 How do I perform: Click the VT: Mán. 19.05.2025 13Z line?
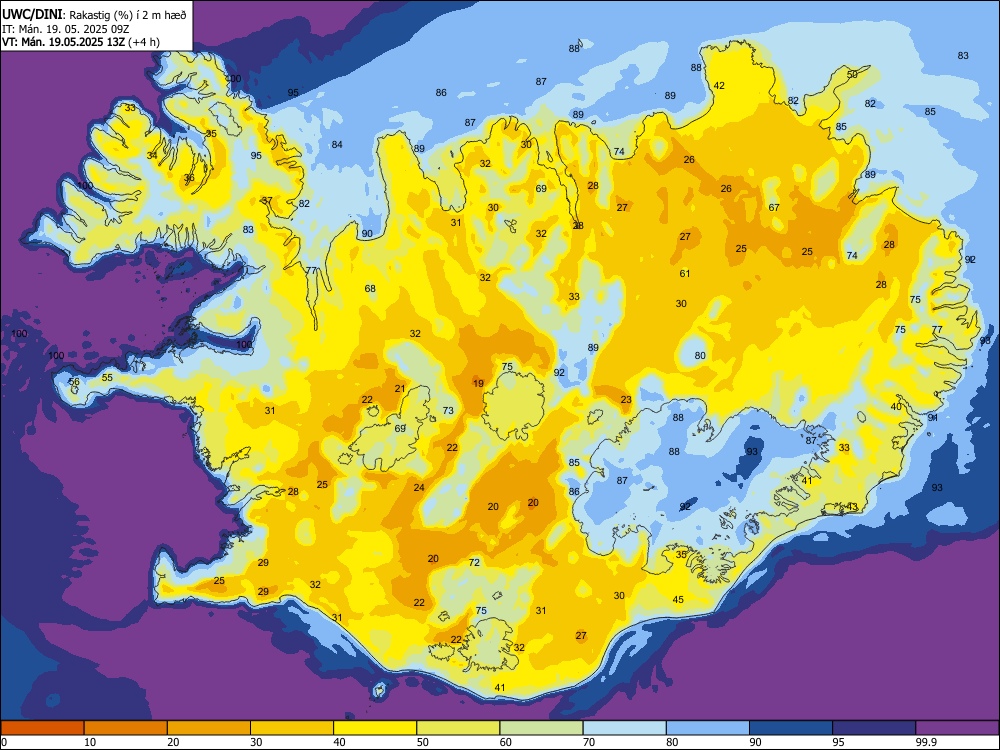80,42
